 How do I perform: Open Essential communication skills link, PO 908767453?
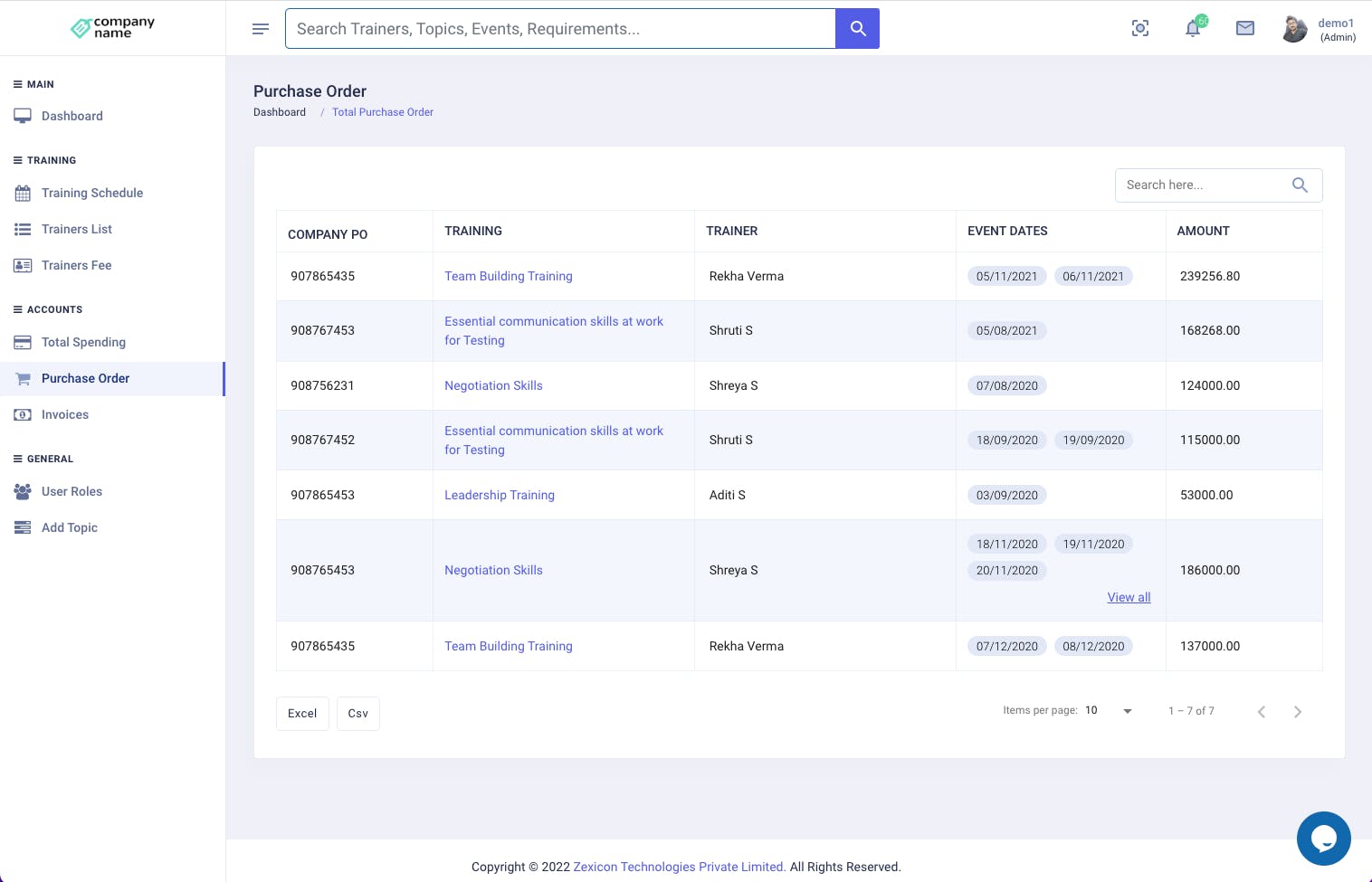[554, 331]
